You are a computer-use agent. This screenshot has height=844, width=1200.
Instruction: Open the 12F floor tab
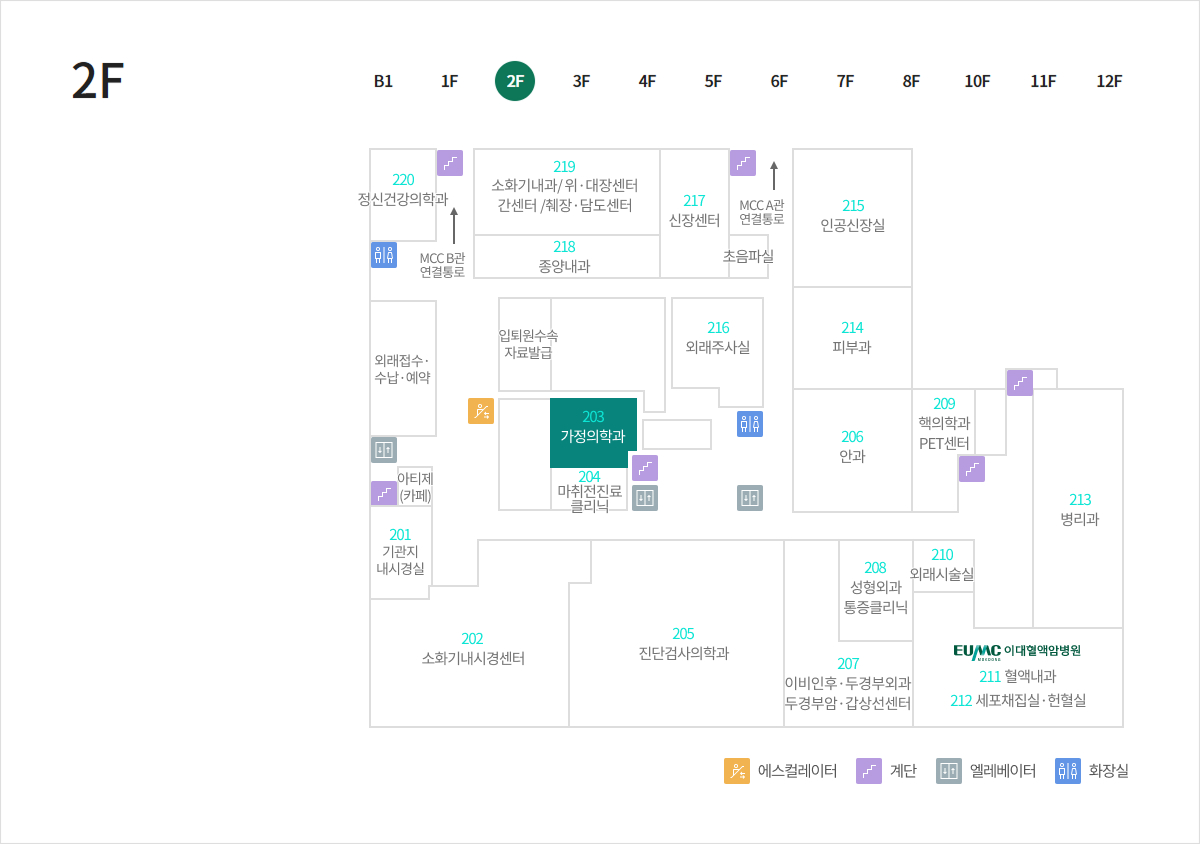click(x=1109, y=82)
